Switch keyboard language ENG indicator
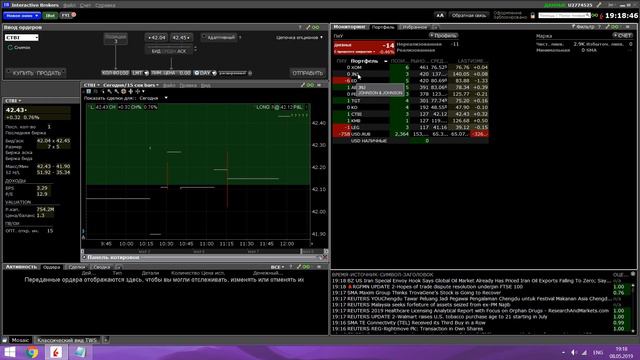Screen dimensions: 640x360 (598, 353)
